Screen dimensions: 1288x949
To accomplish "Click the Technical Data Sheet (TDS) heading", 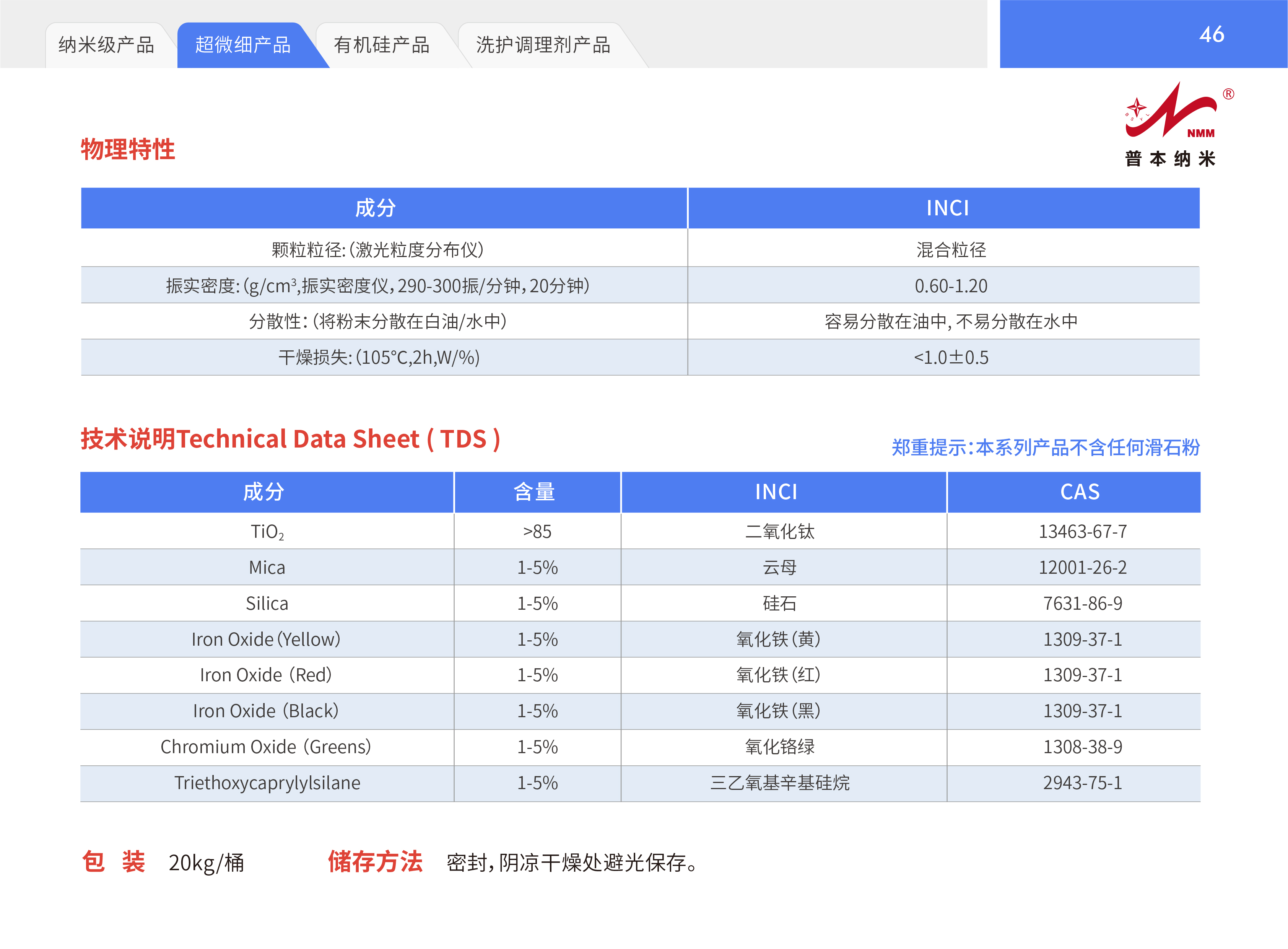I will pyautogui.click(x=290, y=440).
